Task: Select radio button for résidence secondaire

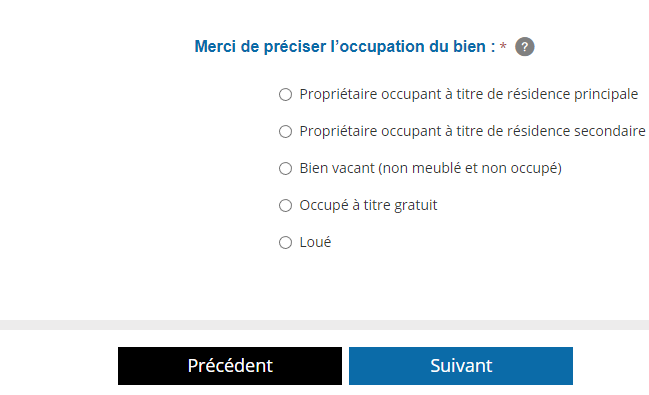Action: (285, 132)
